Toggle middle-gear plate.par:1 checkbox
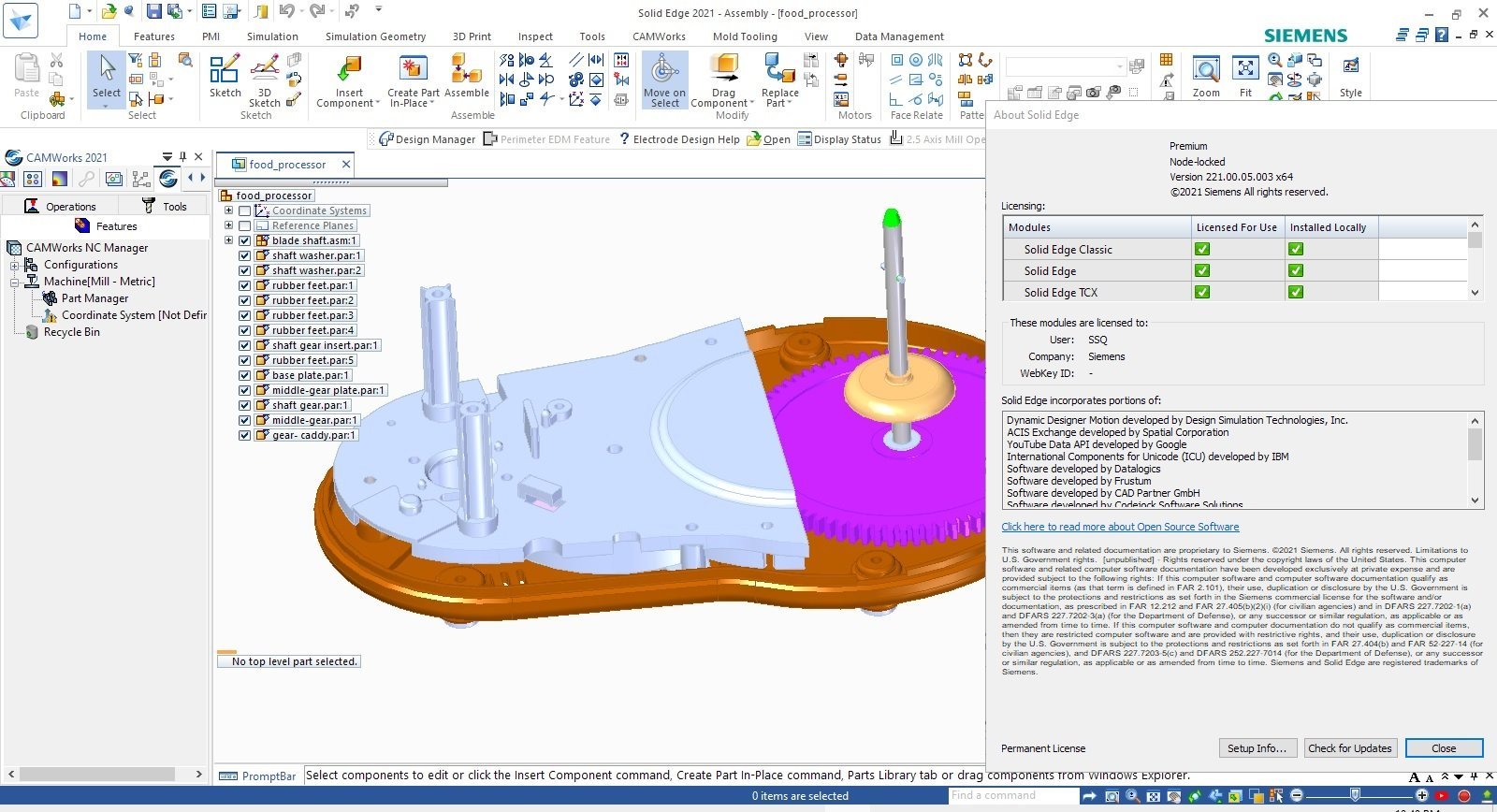 [244, 390]
